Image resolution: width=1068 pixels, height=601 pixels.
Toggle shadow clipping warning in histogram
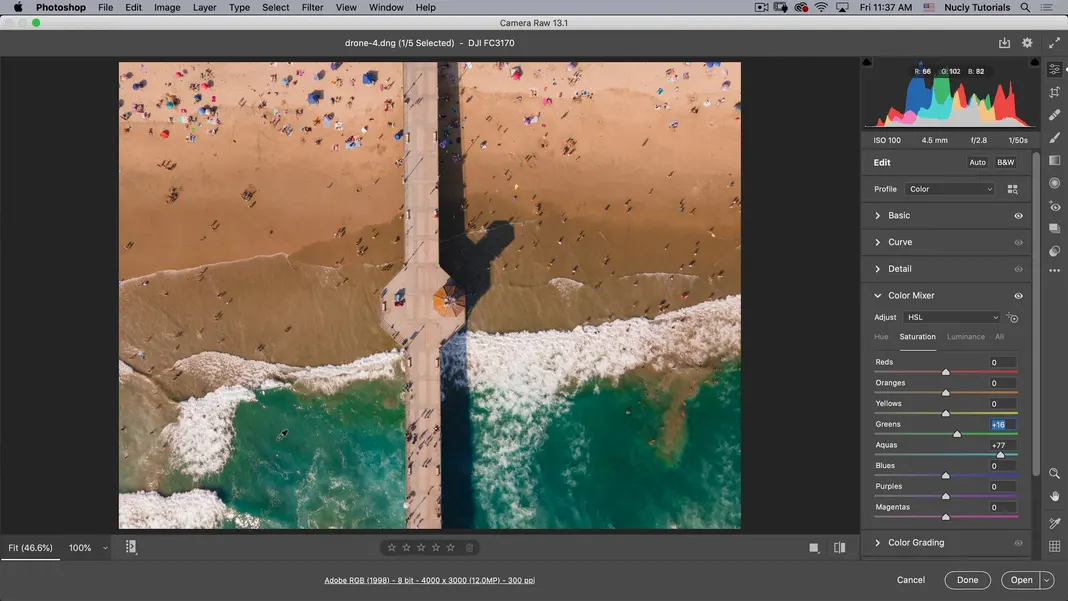(x=867, y=62)
